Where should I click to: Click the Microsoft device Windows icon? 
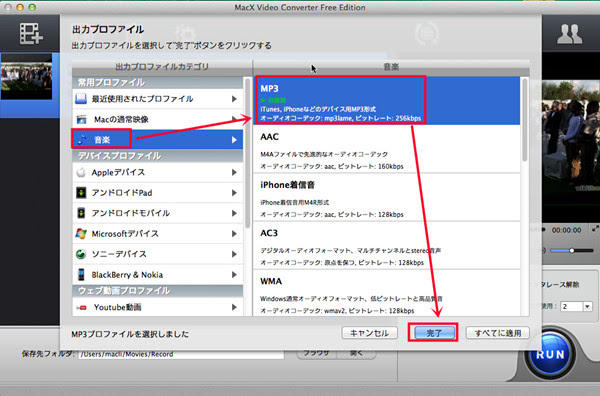(x=81, y=233)
